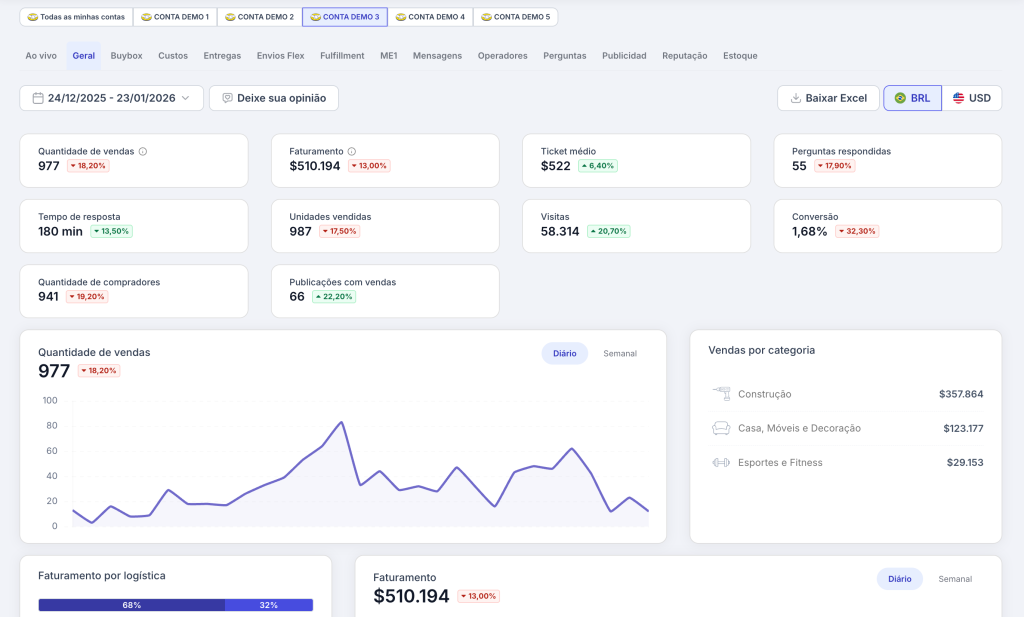The image size is (1024, 617).
Task: Show Todas as minhas contas
Action: pos(76,17)
